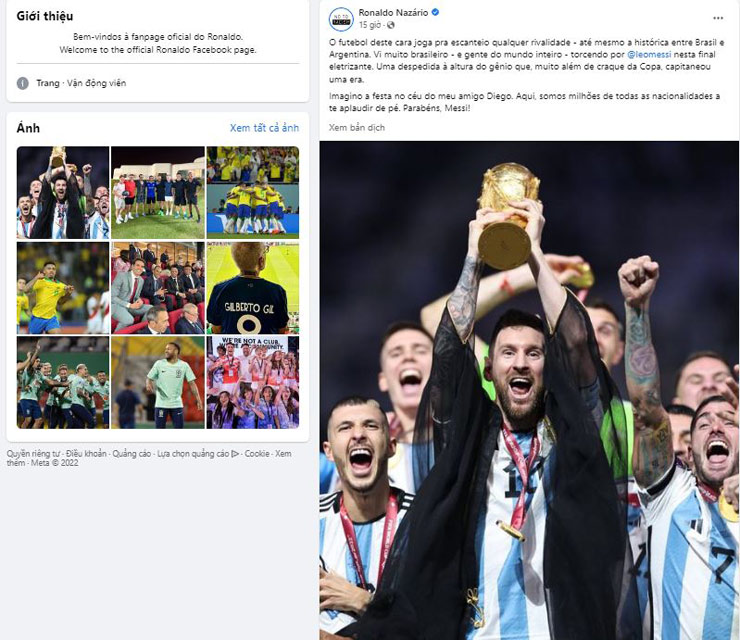Open the large World Cup trophy post image
This screenshot has width=740, height=640.
[529, 390]
